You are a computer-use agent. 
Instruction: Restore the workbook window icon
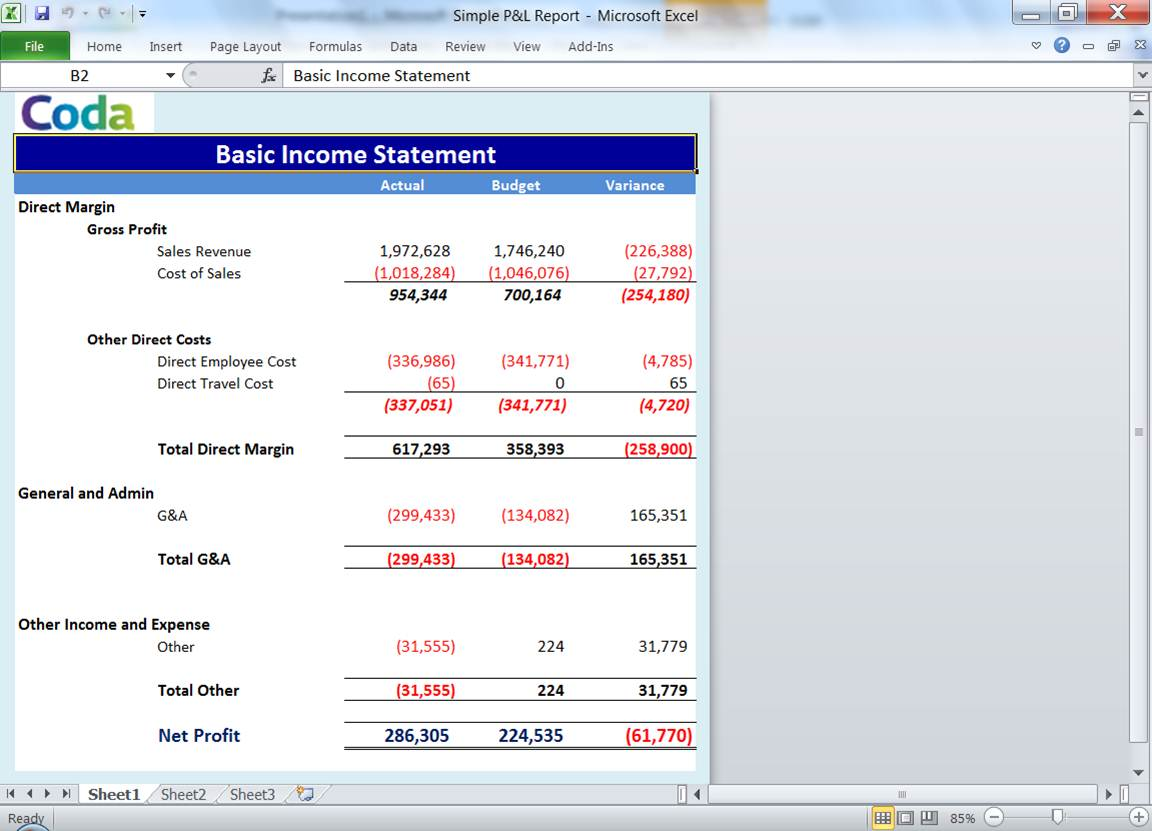[1114, 46]
